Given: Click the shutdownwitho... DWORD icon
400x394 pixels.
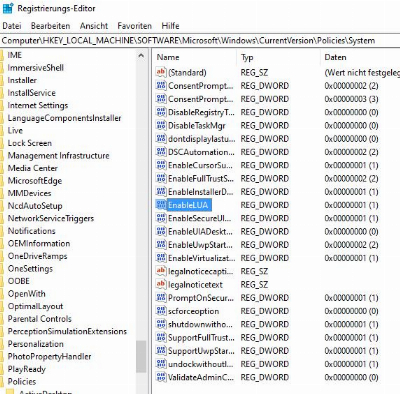Looking at the screenshot, I should [x=161, y=324].
